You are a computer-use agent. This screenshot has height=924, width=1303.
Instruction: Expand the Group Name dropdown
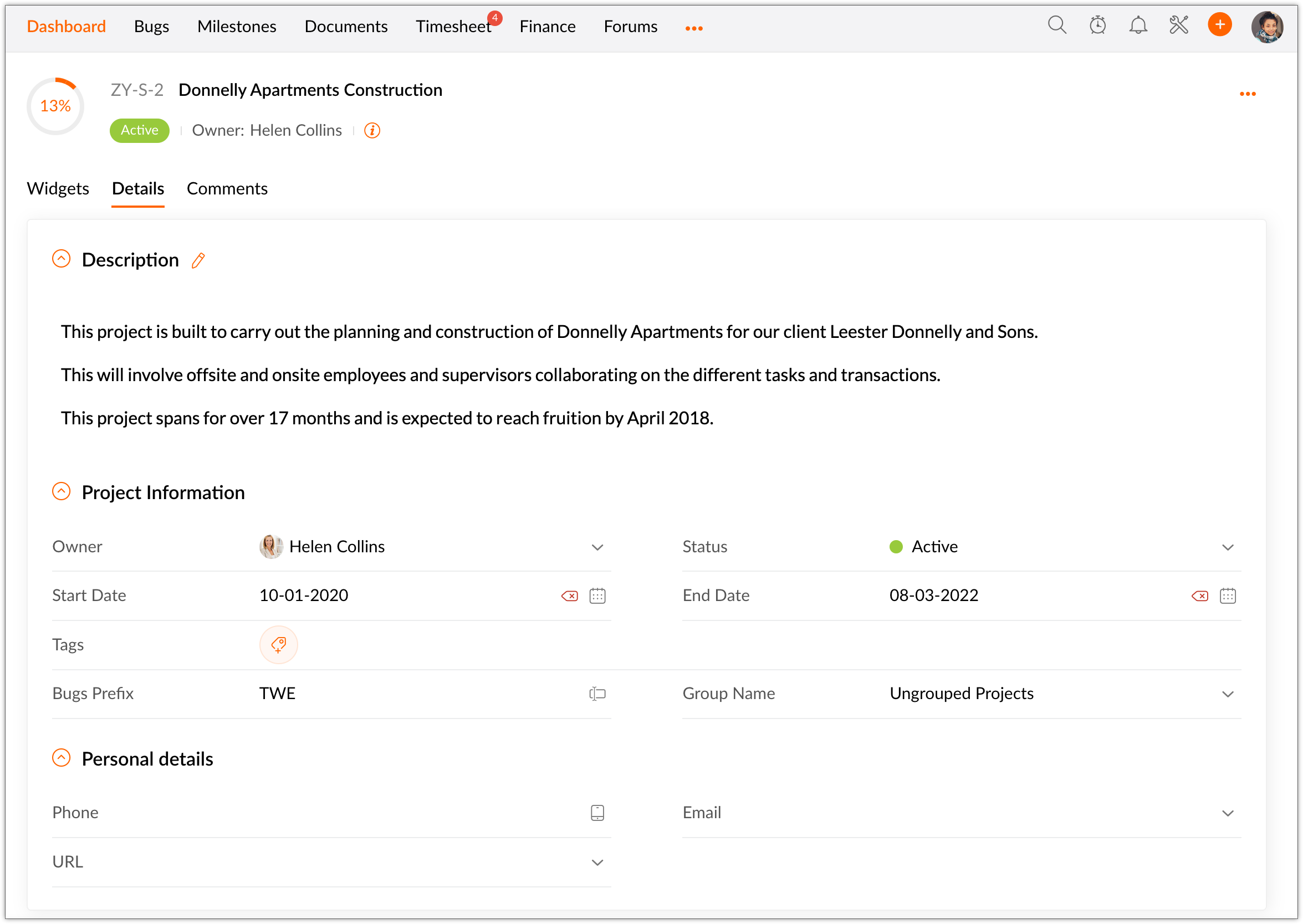(x=1227, y=694)
